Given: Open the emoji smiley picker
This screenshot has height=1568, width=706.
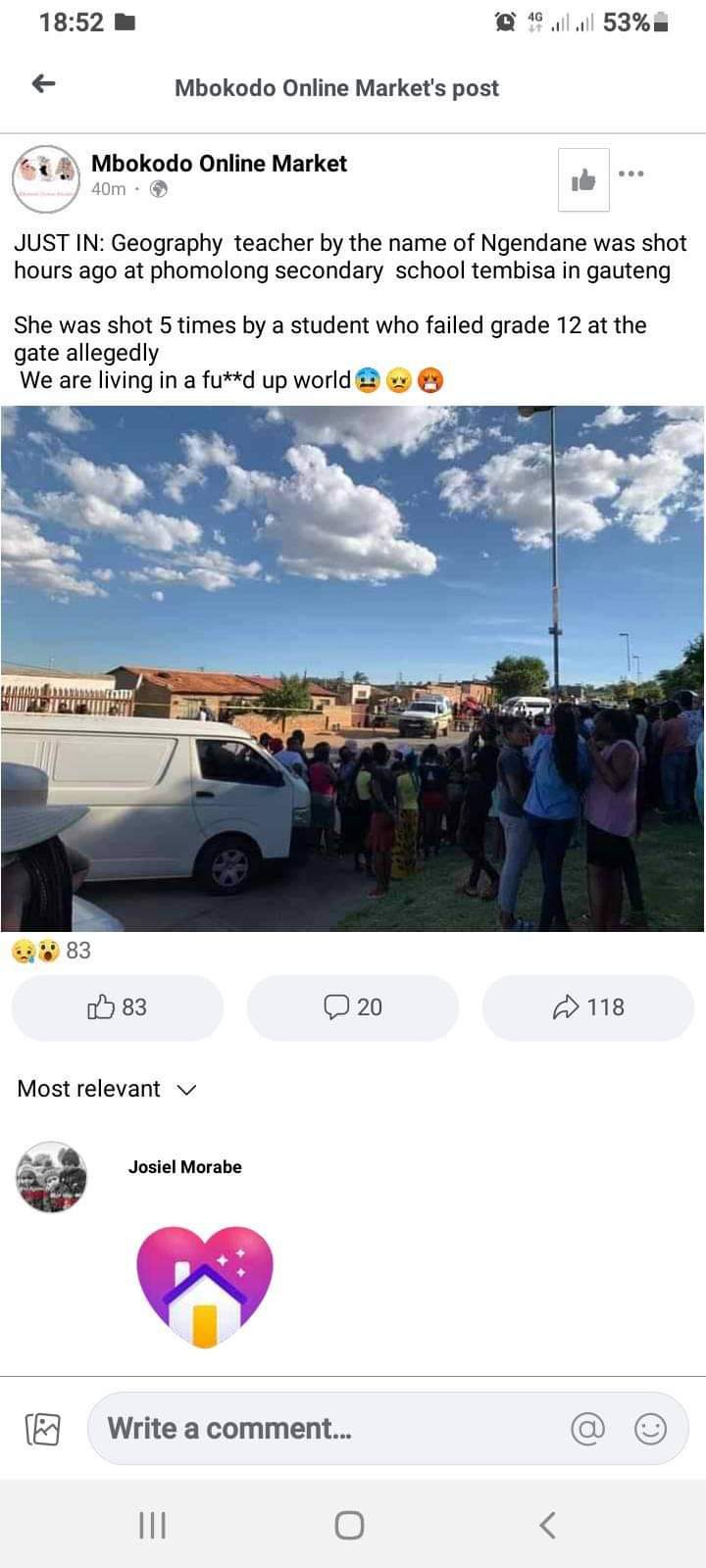Looking at the screenshot, I should point(651,1429).
